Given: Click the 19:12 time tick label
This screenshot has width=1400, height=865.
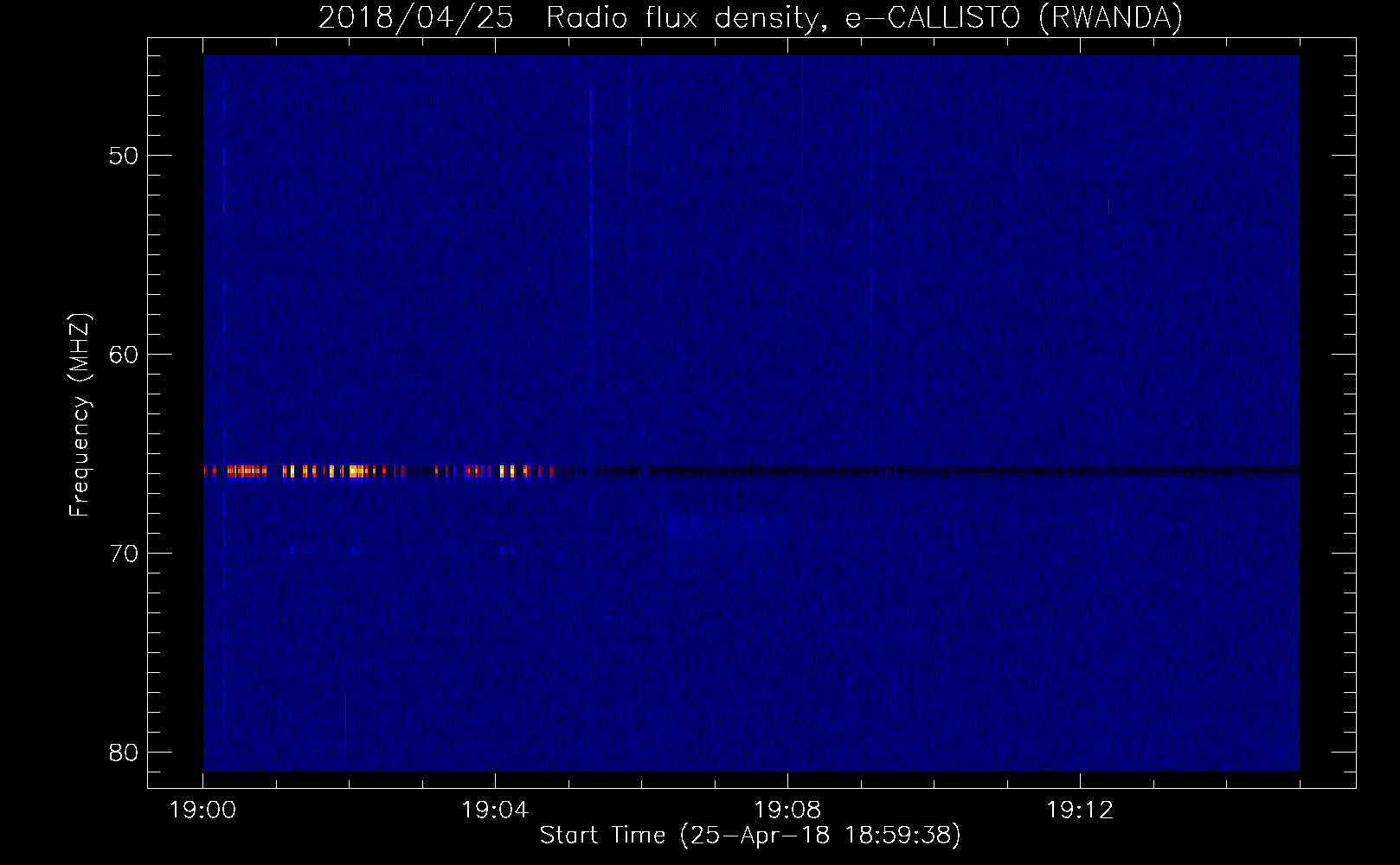Looking at the screenshot, I should click(x=1080, y=811).
